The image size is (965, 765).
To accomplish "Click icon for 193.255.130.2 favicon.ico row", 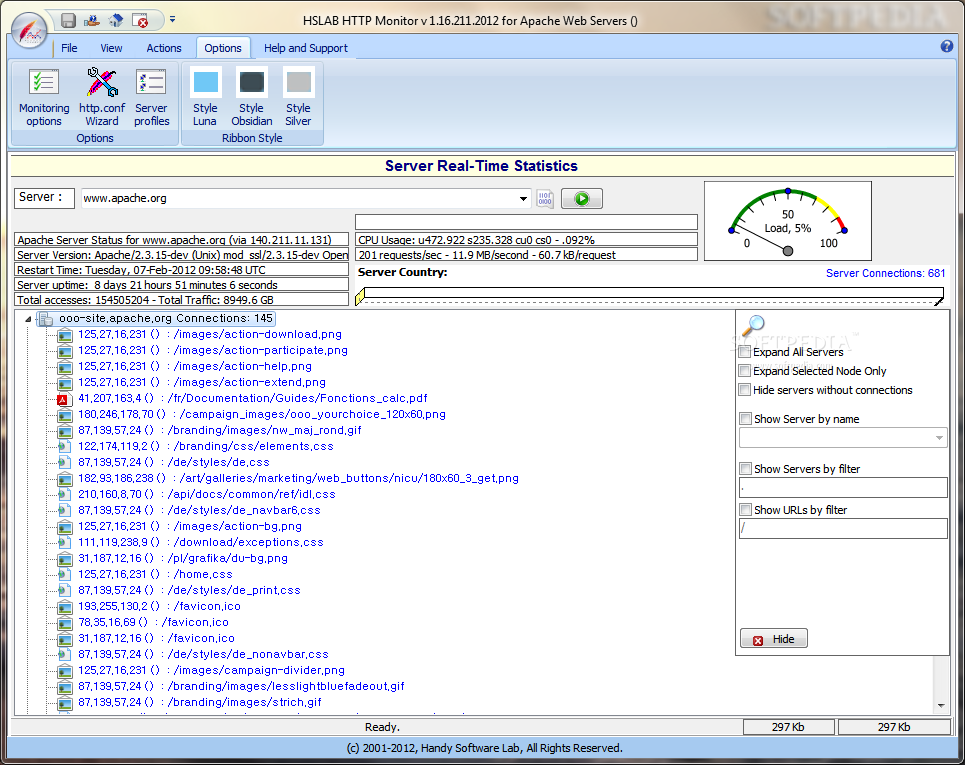I will pos(65,607).
